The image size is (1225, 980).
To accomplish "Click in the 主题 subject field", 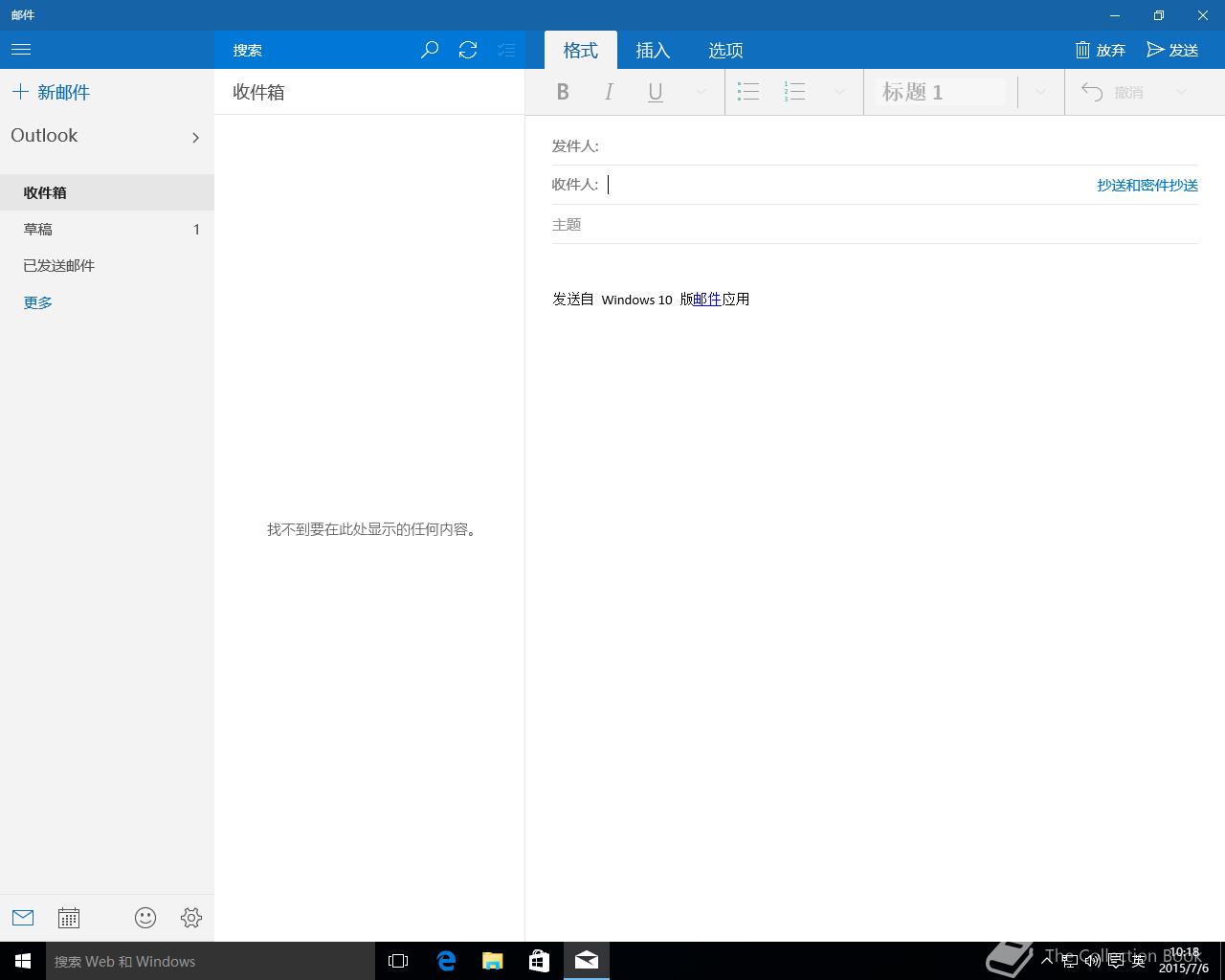I will (x=875, y=224).
